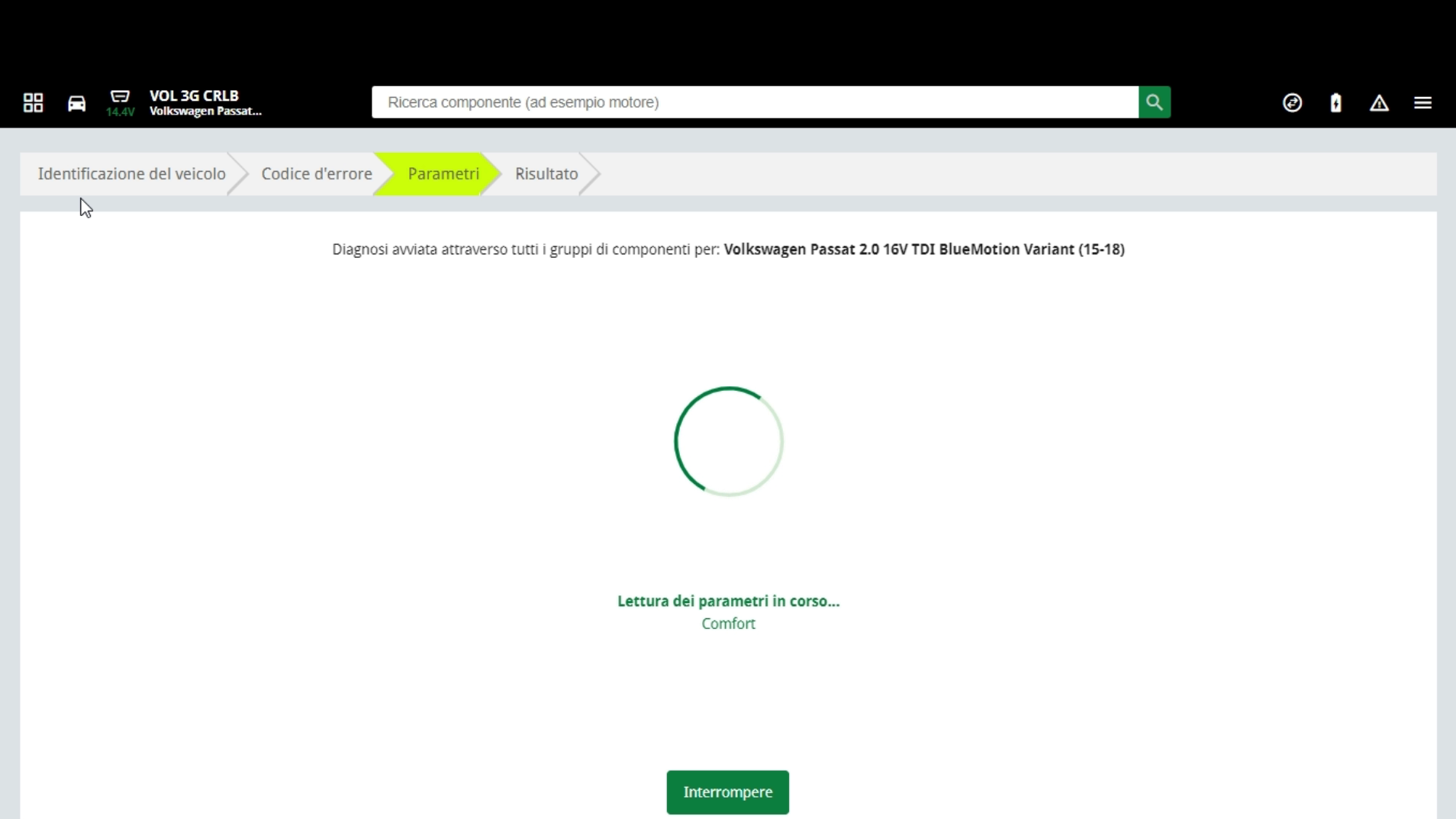The image size is (1456, 819).
Task: Select the highlighted Parametri step
Action: tap(443, 174)
